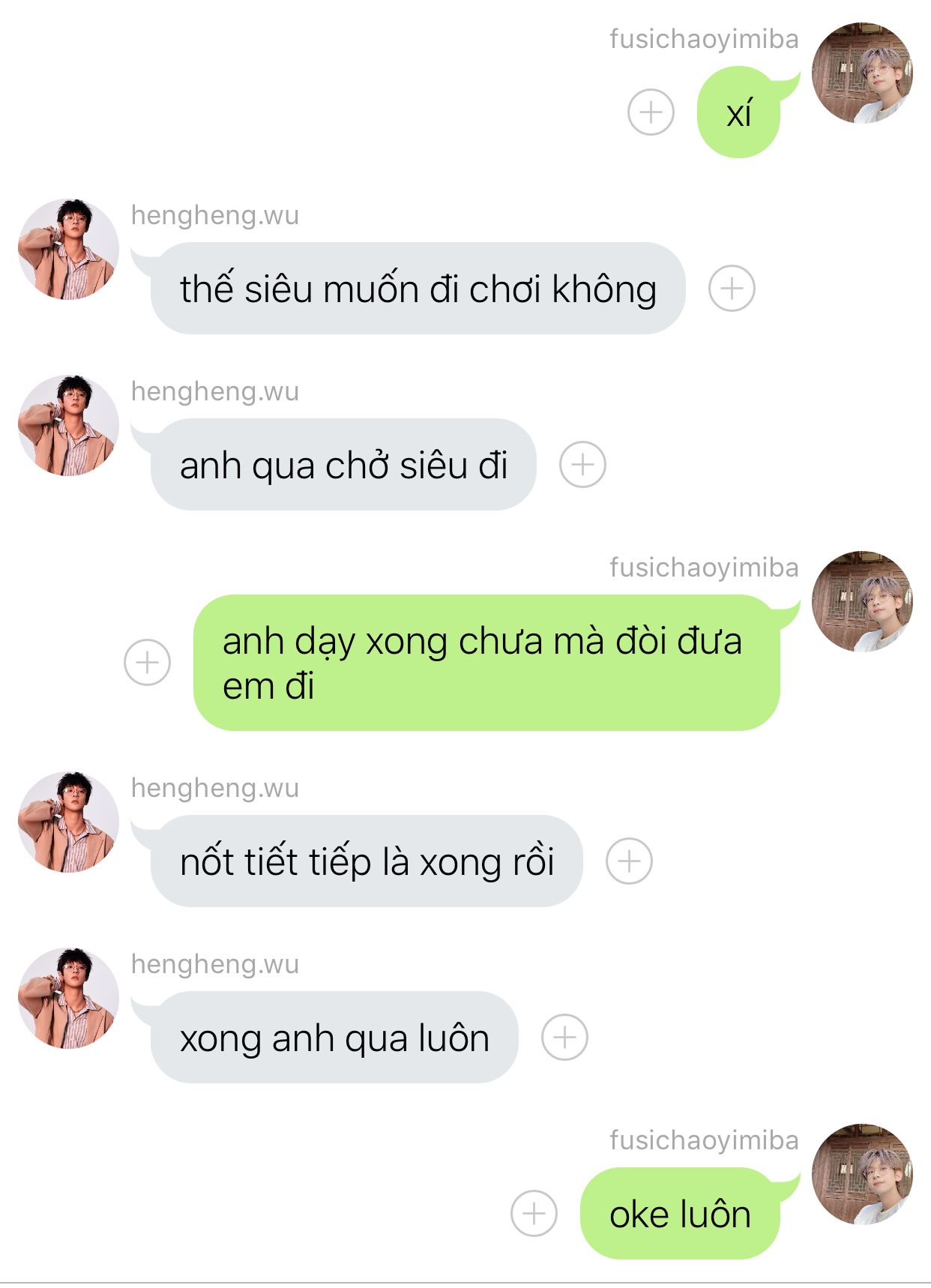Screen dimensions: 931x1288
Task: Tap plus icon beside "anh qua chở siêu đi"
Action: (x=582, y=465)
